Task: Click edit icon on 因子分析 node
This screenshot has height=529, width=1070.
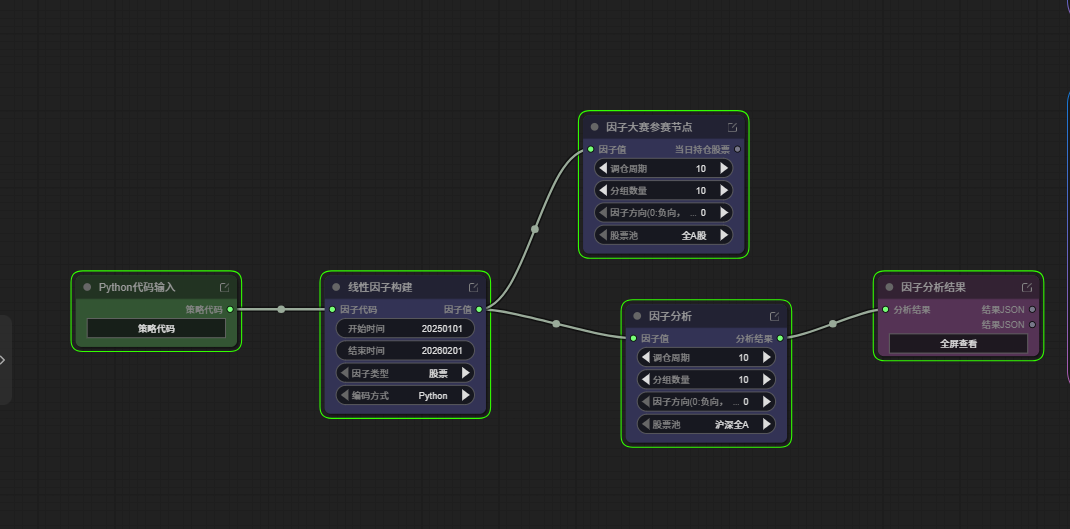Action: (x=775, y=316)
